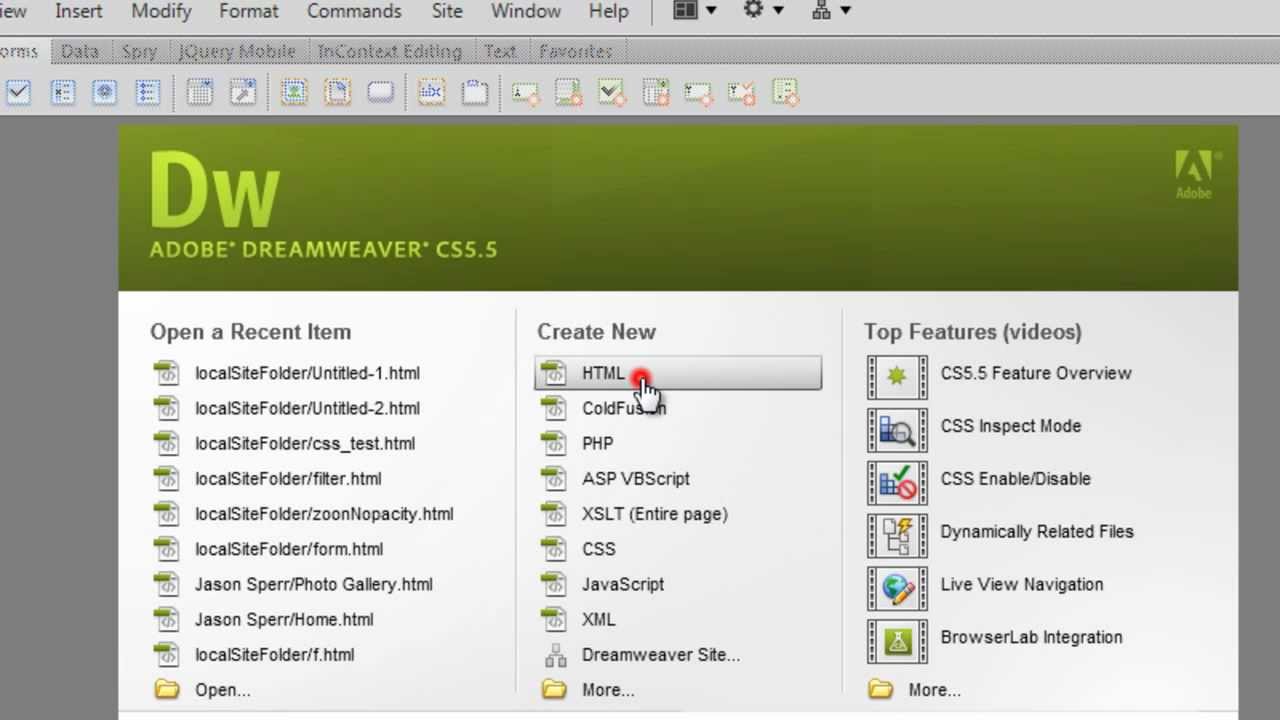Watch CSS Enable/Disable video
This screenshot has width=1280, height=720.
(x=1015, y=479)
